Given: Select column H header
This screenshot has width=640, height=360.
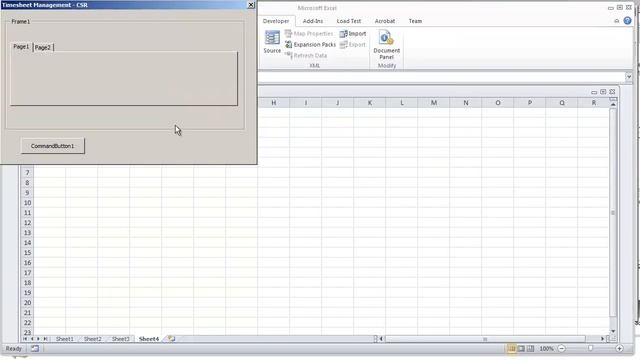Looking at the screenshot, I should point(273,103).
